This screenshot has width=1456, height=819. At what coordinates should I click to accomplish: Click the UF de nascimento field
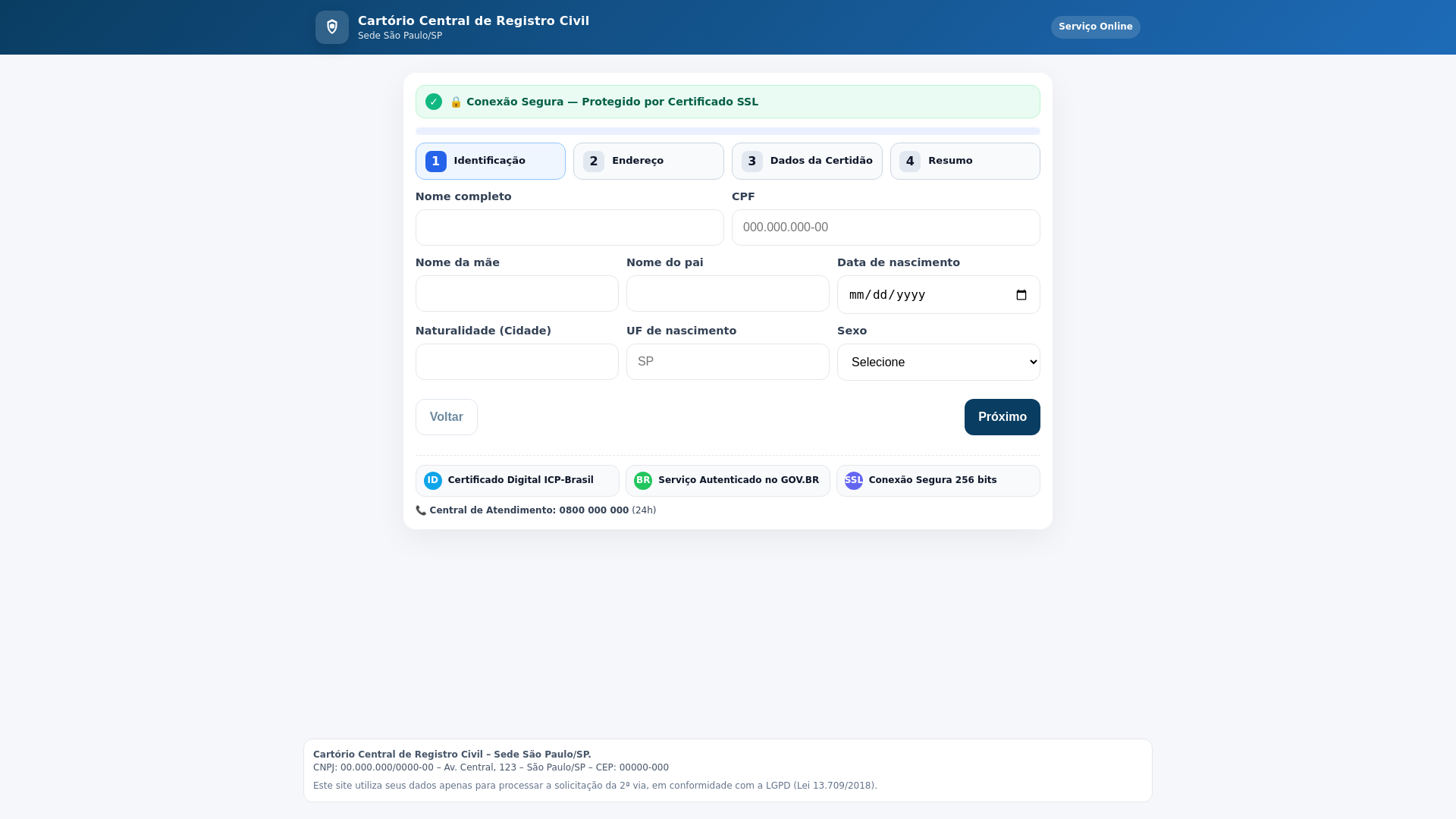[728, 362]
